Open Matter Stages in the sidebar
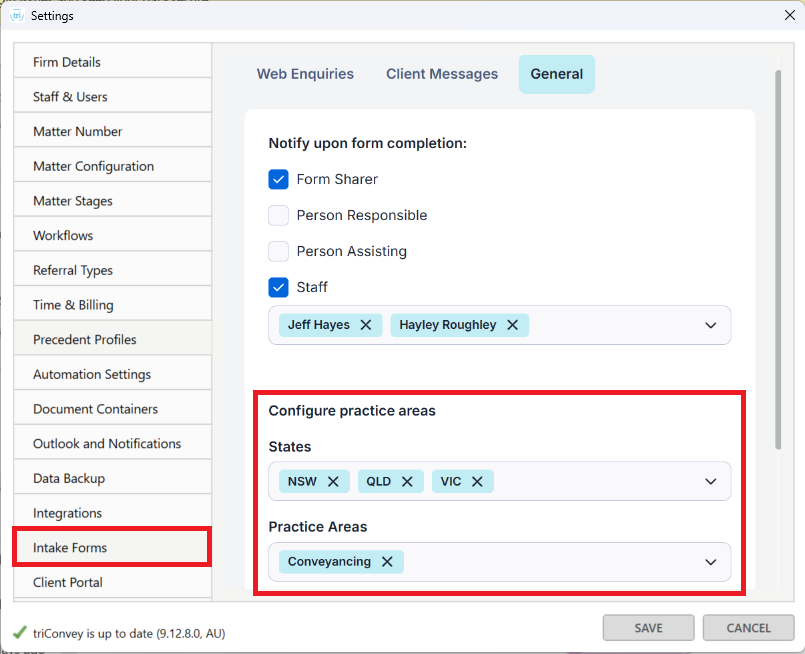Image resolution: width=805 pixels, height=654 pixels. 73,201
